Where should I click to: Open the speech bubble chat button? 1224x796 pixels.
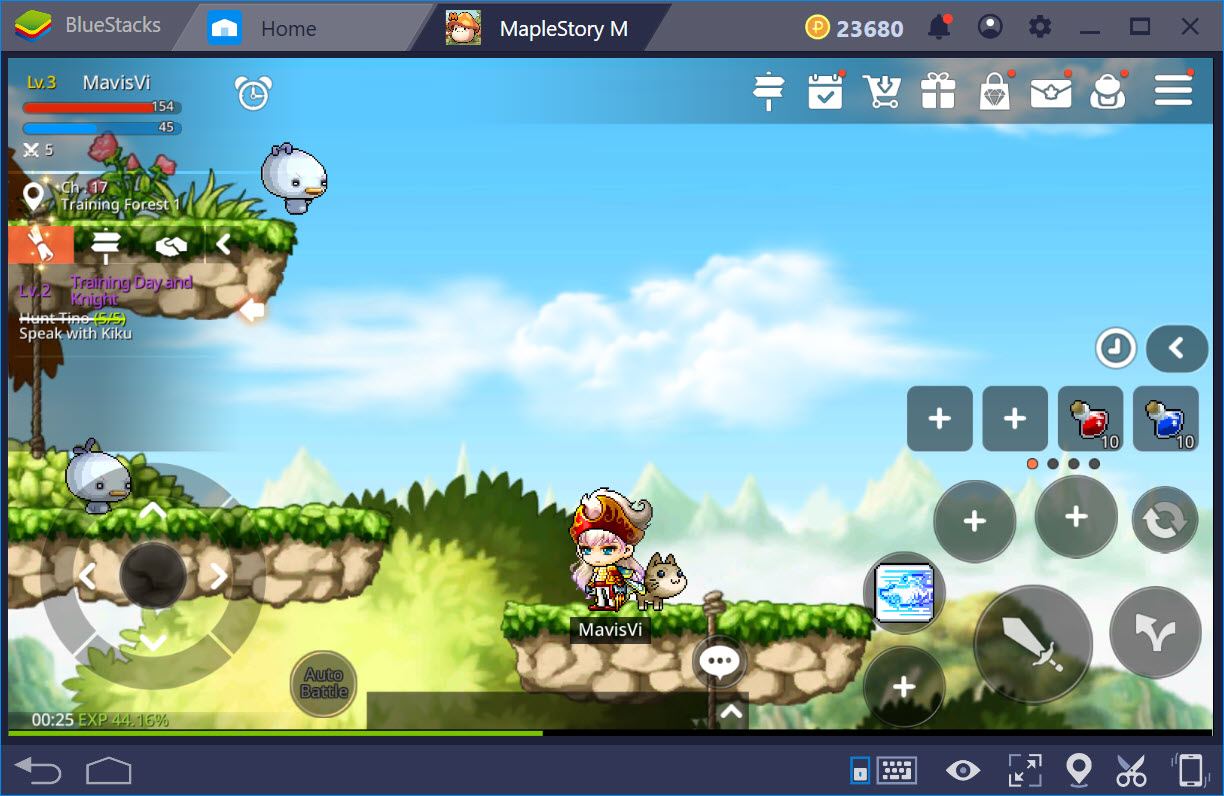click(x=718, y=661)
